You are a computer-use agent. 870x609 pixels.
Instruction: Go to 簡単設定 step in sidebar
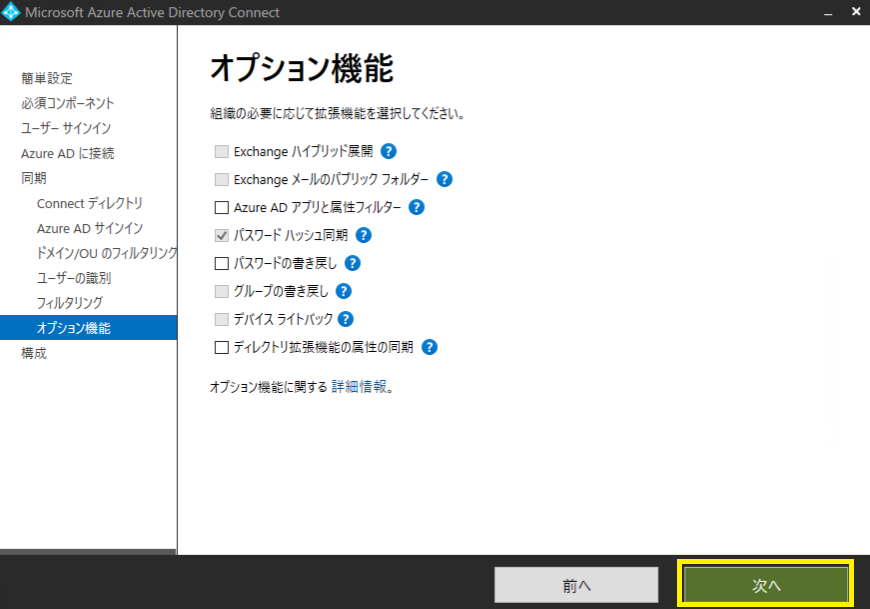pyautogui.click(x=47, y=78)
